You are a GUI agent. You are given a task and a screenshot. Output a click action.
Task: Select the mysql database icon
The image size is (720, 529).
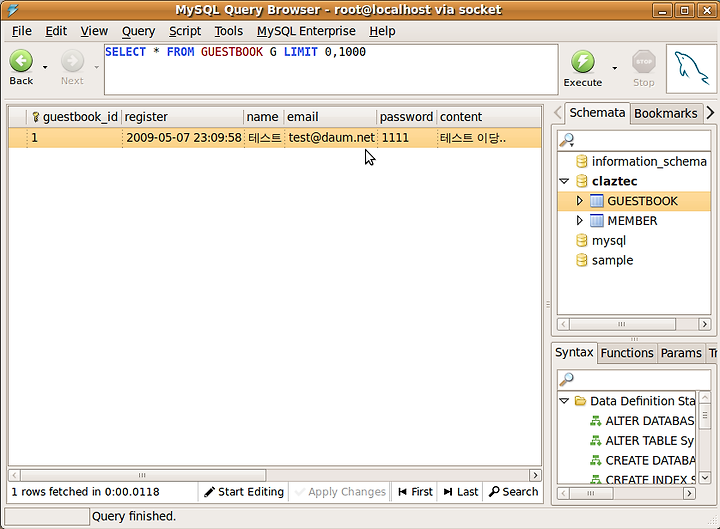tap(581, 240)
